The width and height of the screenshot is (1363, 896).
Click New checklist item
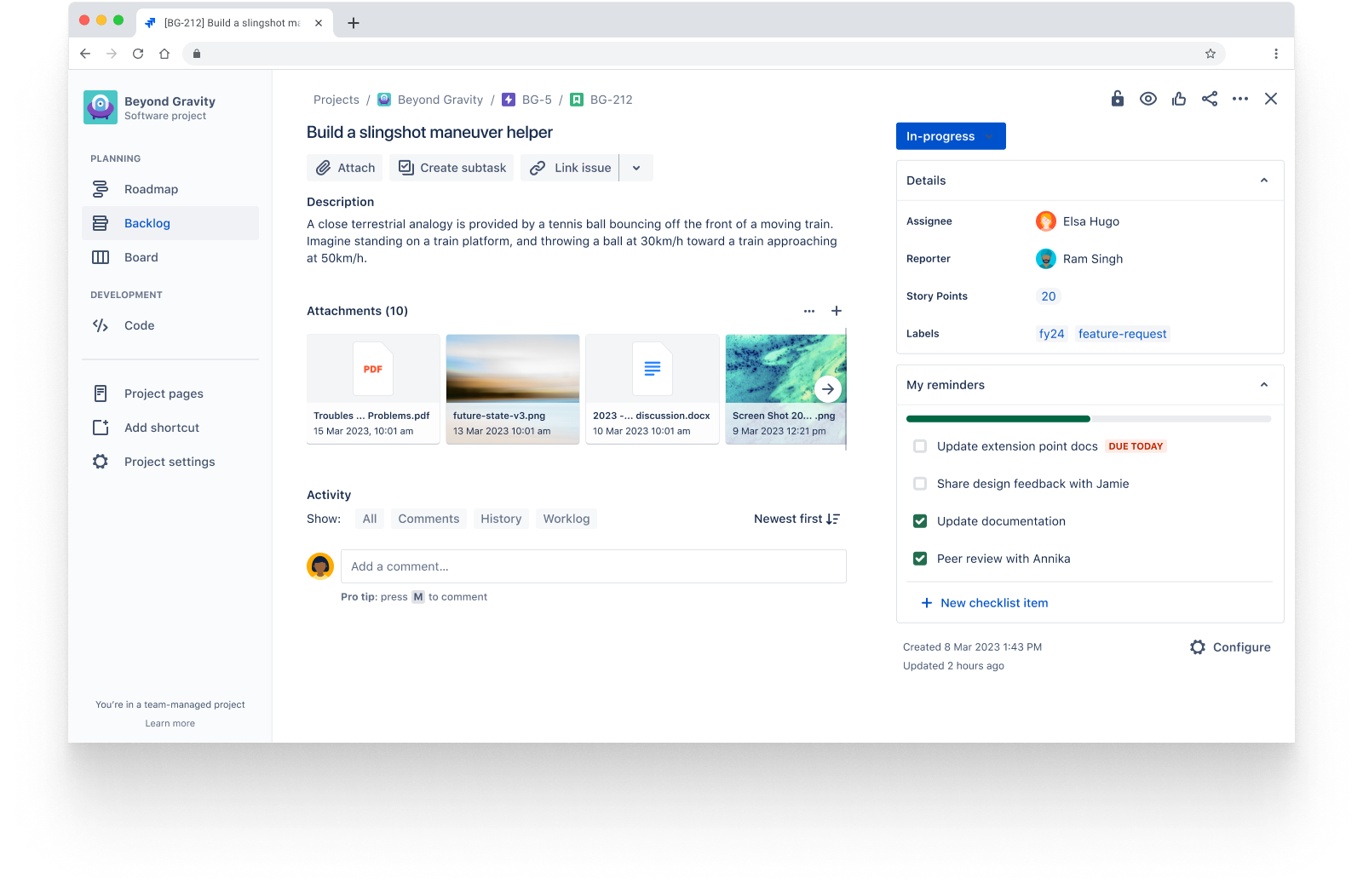click(x=985, y=603)
